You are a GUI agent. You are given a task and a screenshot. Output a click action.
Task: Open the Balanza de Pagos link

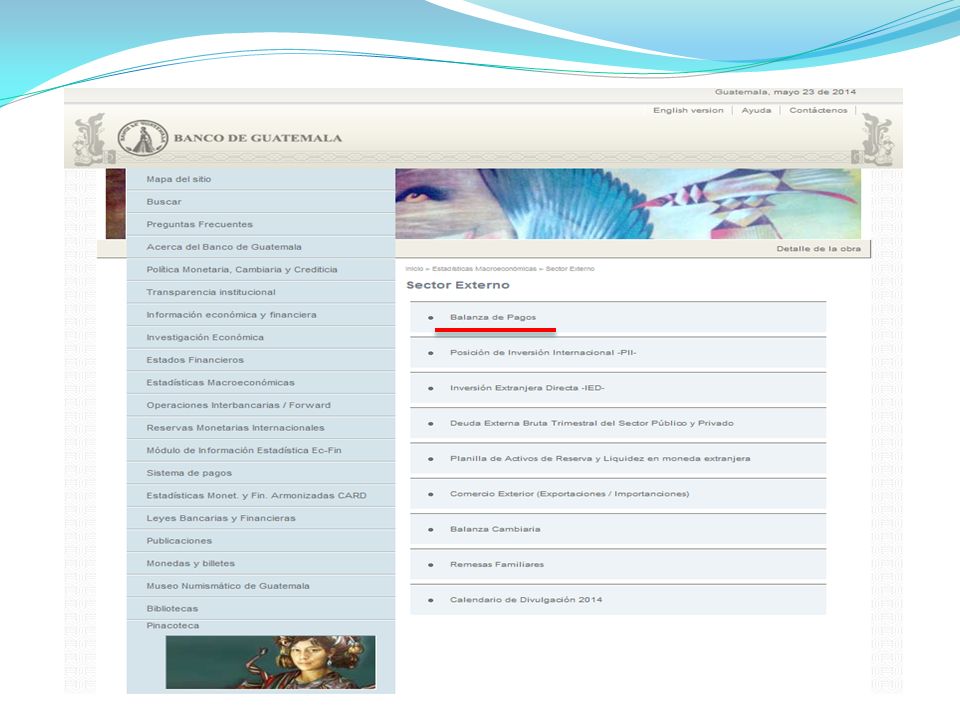(x=493, y=318)
